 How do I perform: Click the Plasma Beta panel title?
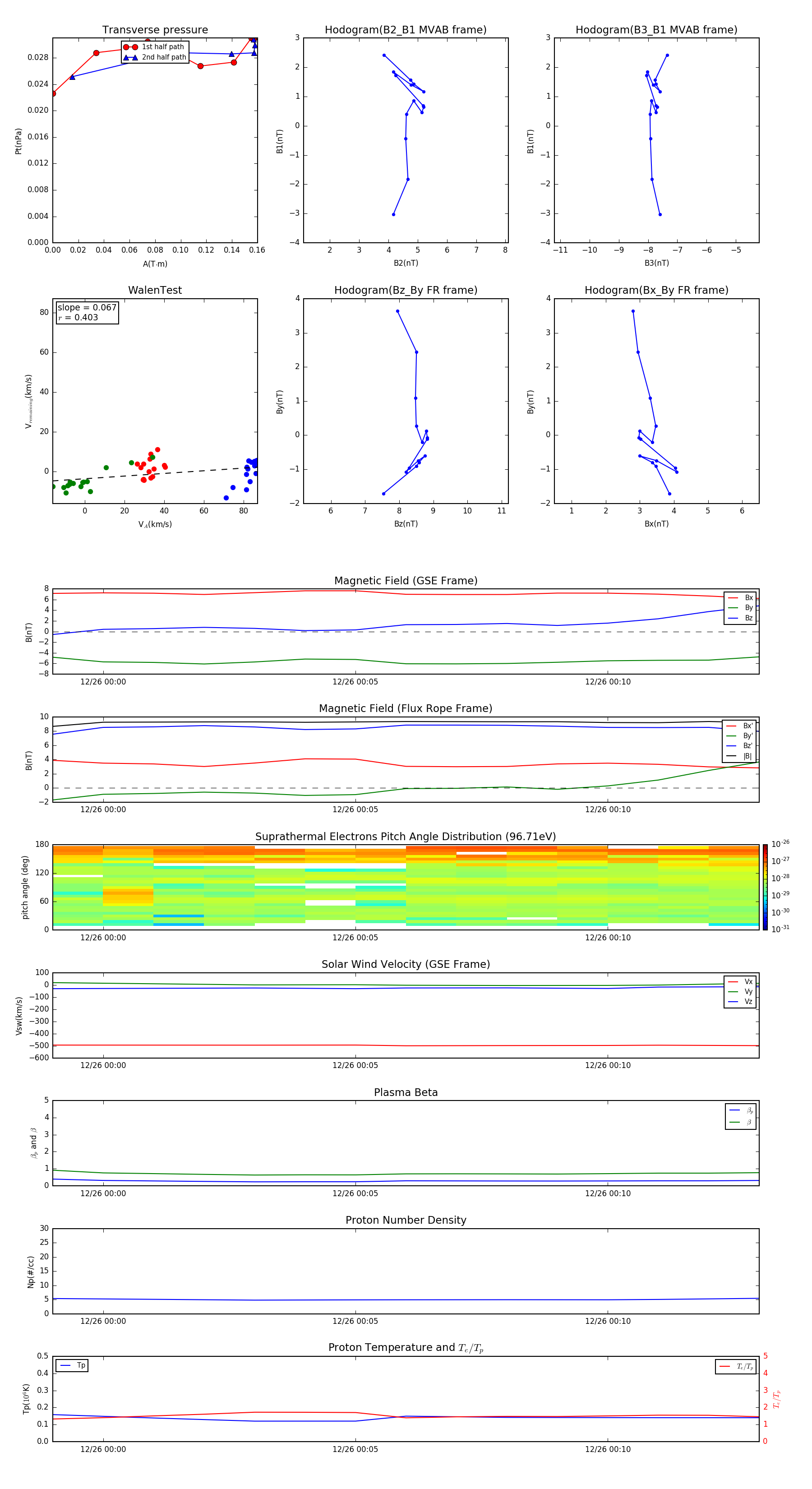[x=406, y=1093]
